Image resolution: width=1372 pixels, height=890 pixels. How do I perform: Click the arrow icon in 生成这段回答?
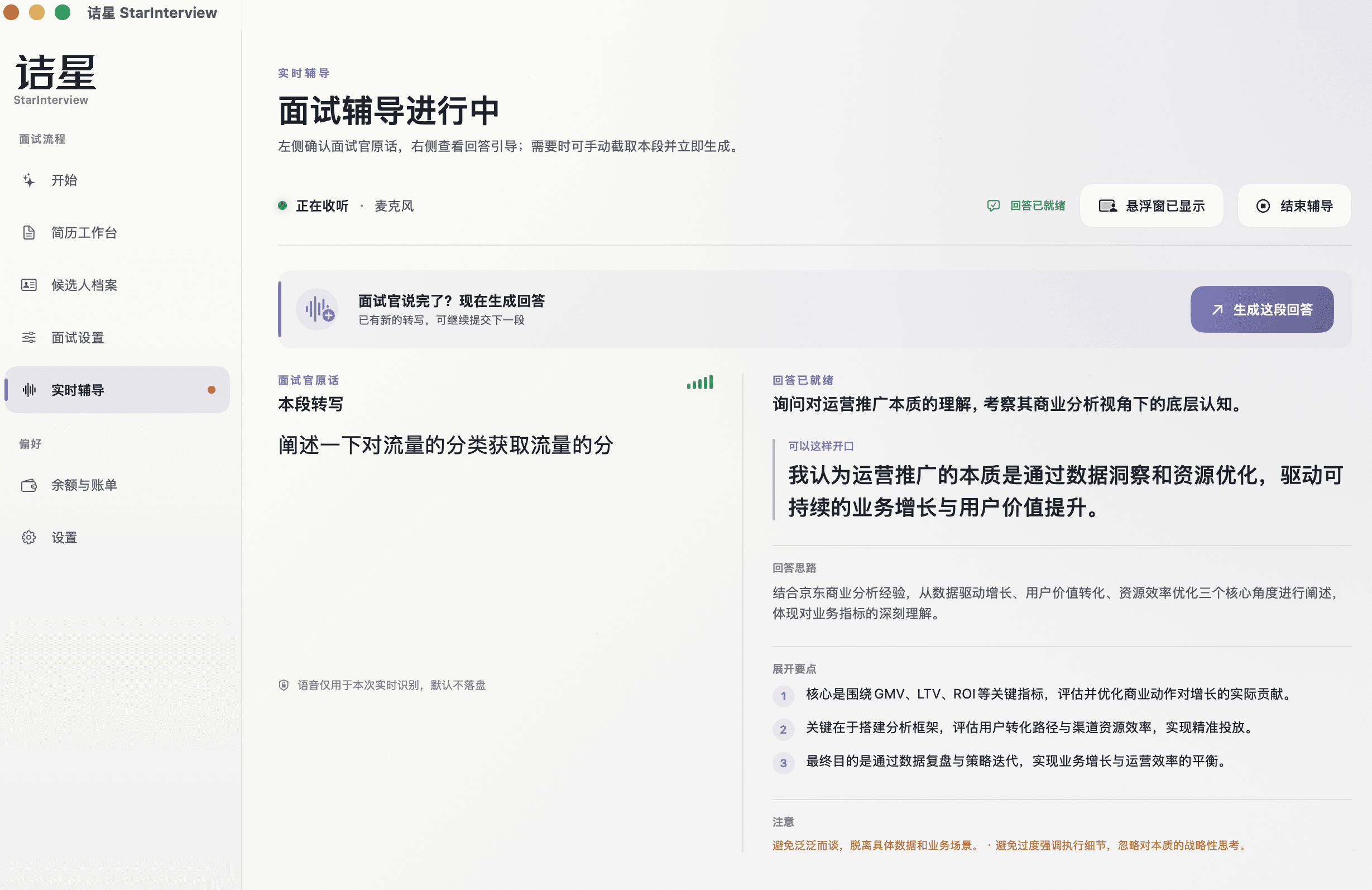pos(1217,310)
